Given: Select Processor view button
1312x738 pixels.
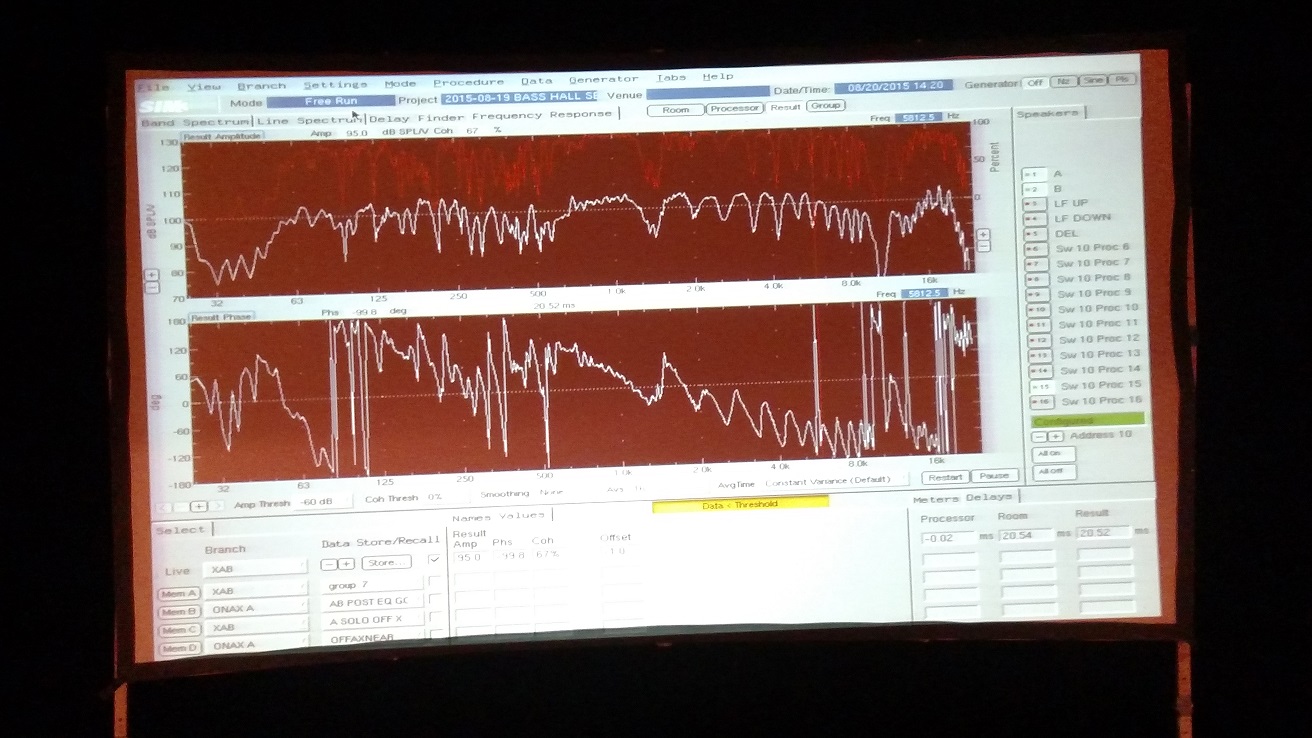Looking at the screenshot, I should pos(735,108).
